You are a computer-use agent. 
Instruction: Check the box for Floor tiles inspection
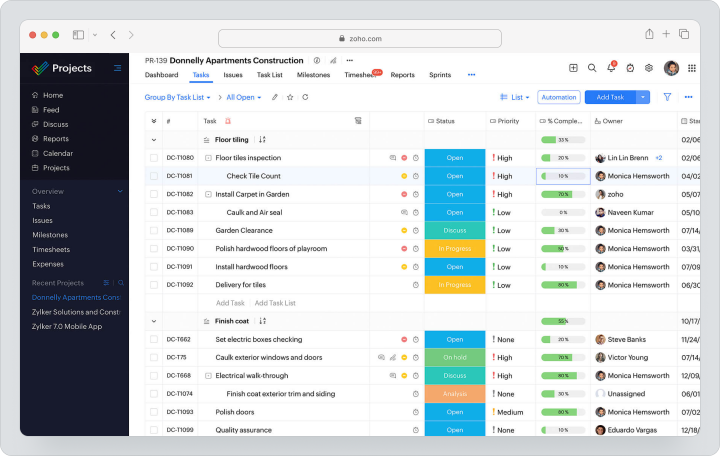tap(154, 158)
